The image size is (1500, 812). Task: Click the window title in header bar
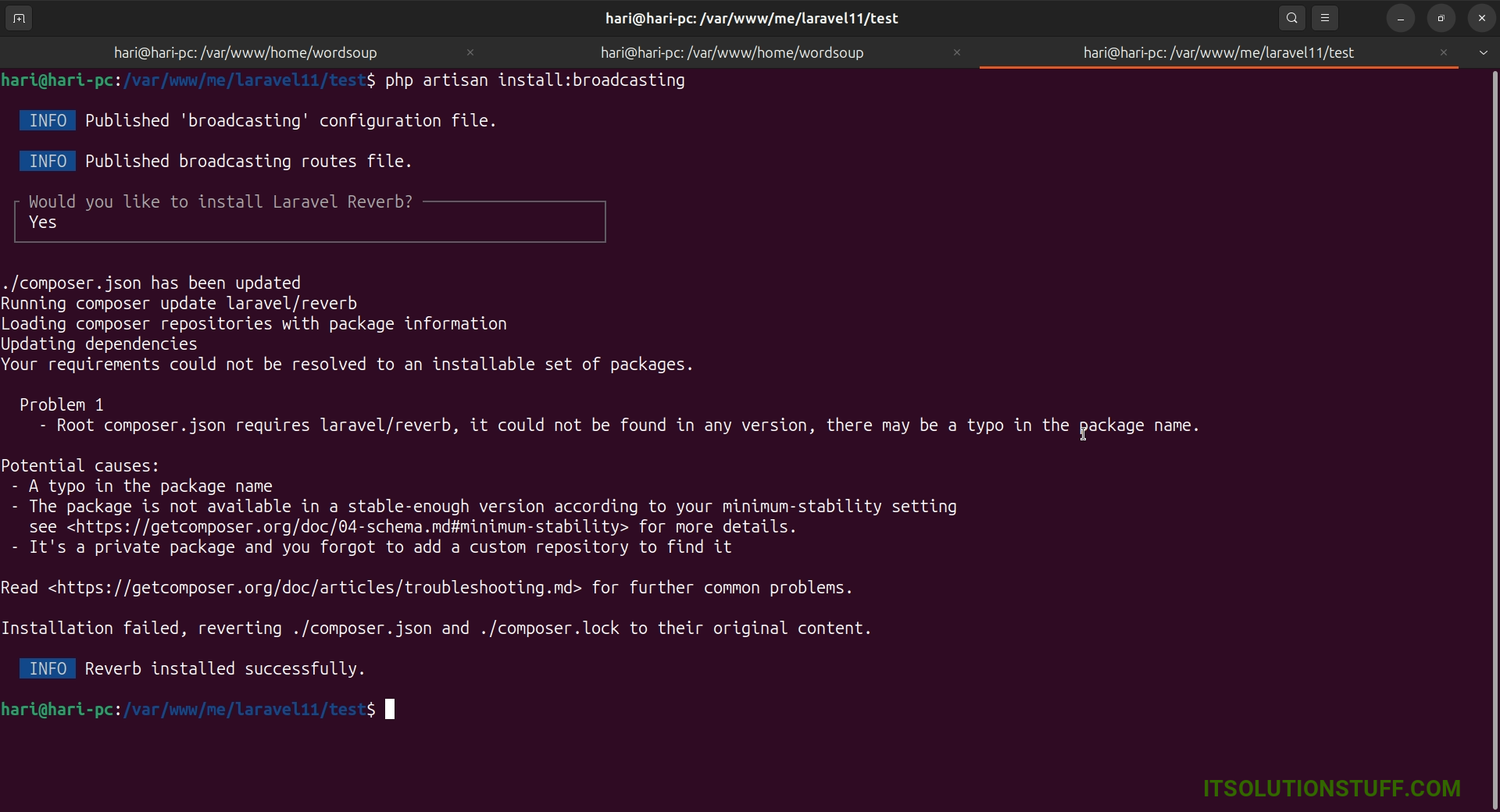pyautogui.click(x=751, y=18)
